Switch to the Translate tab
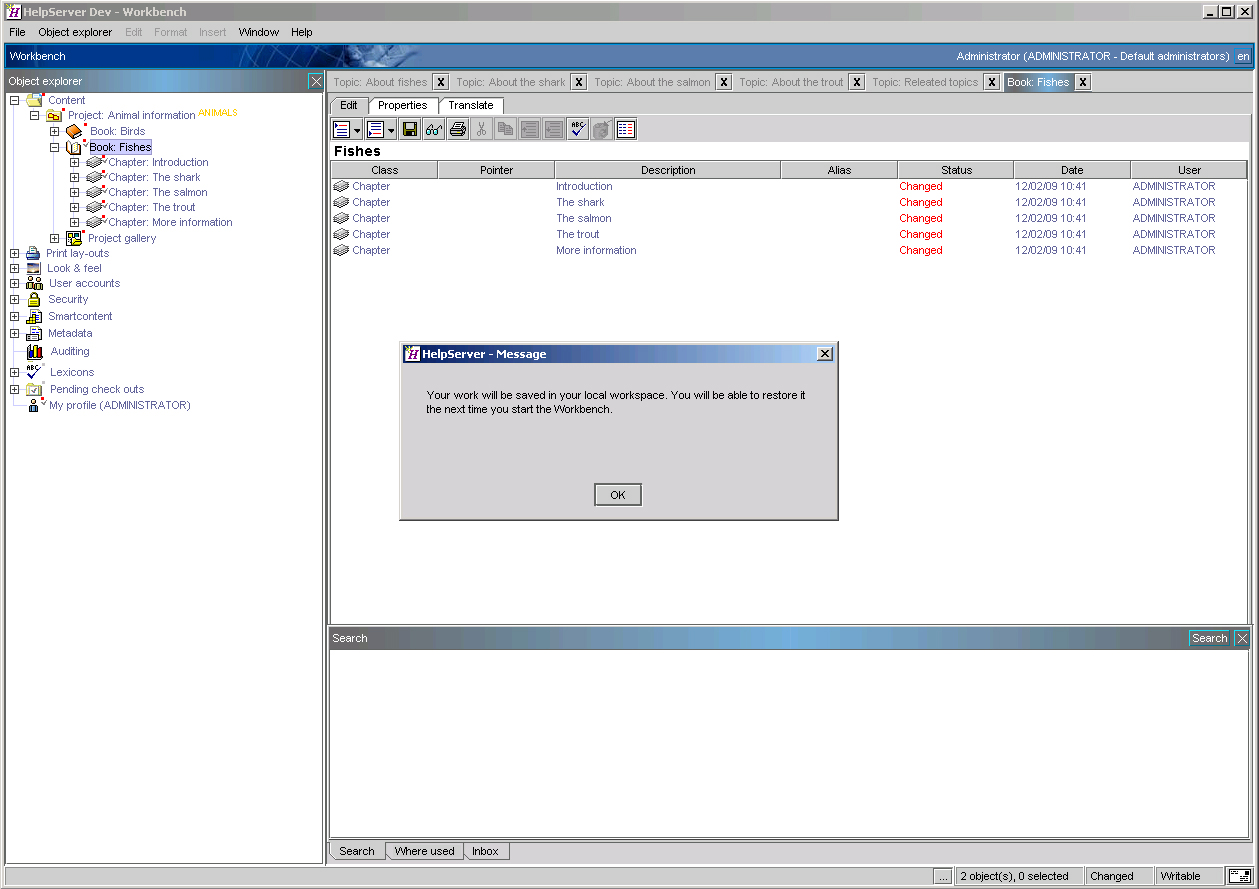The height and width of the screenshot is (889, 1259). 470,105
